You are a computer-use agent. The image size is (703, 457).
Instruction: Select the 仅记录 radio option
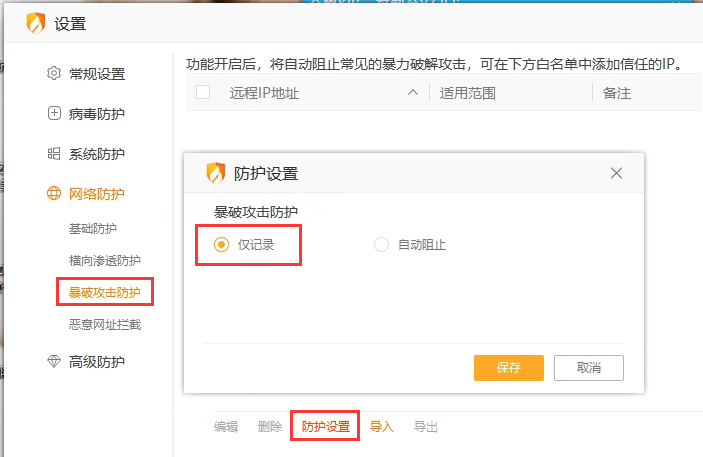[222, 245]
